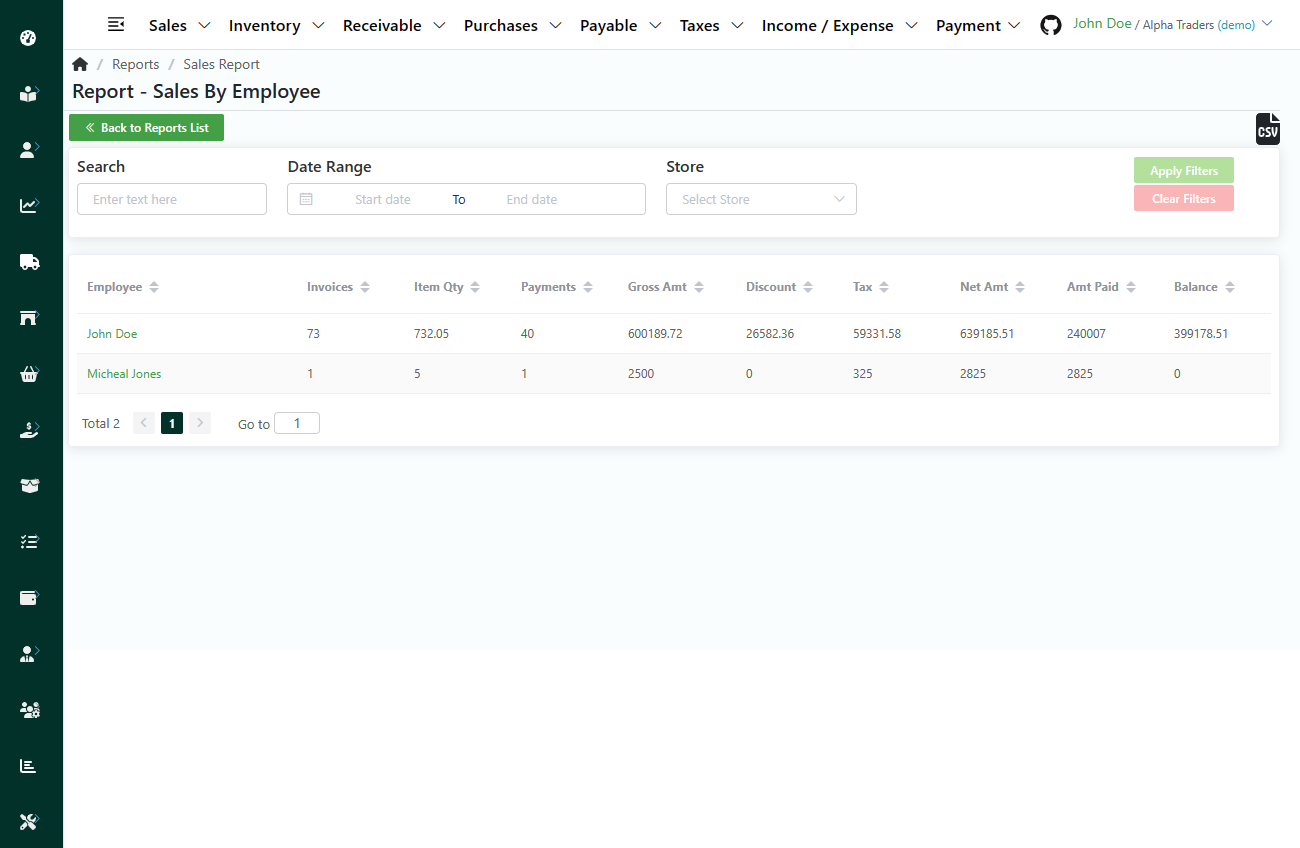The width and height of the screenshot is (1300, 848).
Task: Click John Doe's balance 399178.51
Action: click(x=1201, y=334)
